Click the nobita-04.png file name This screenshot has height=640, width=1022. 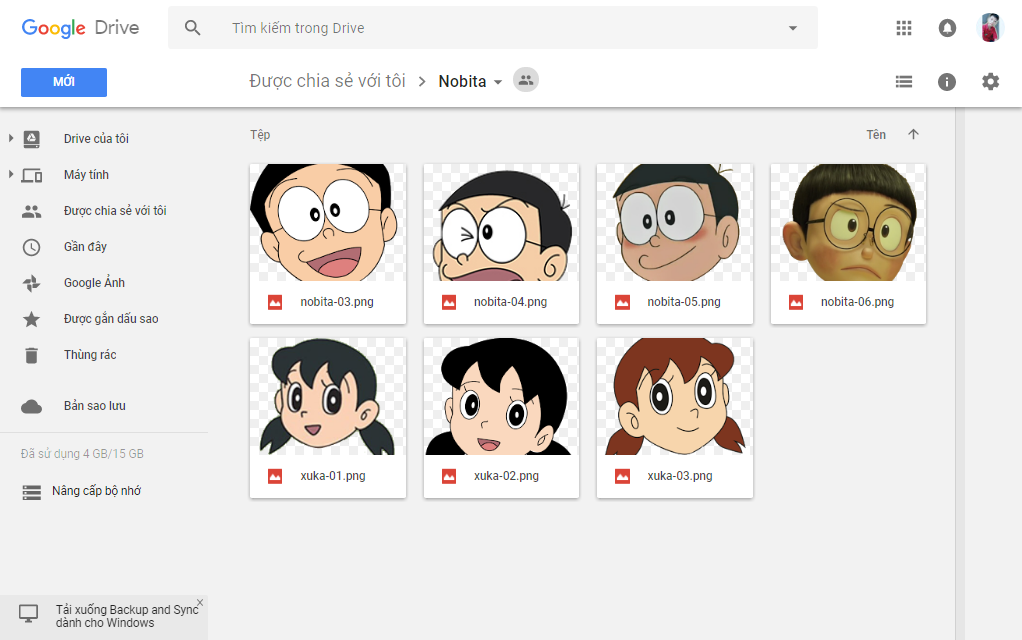coord(510,302)
